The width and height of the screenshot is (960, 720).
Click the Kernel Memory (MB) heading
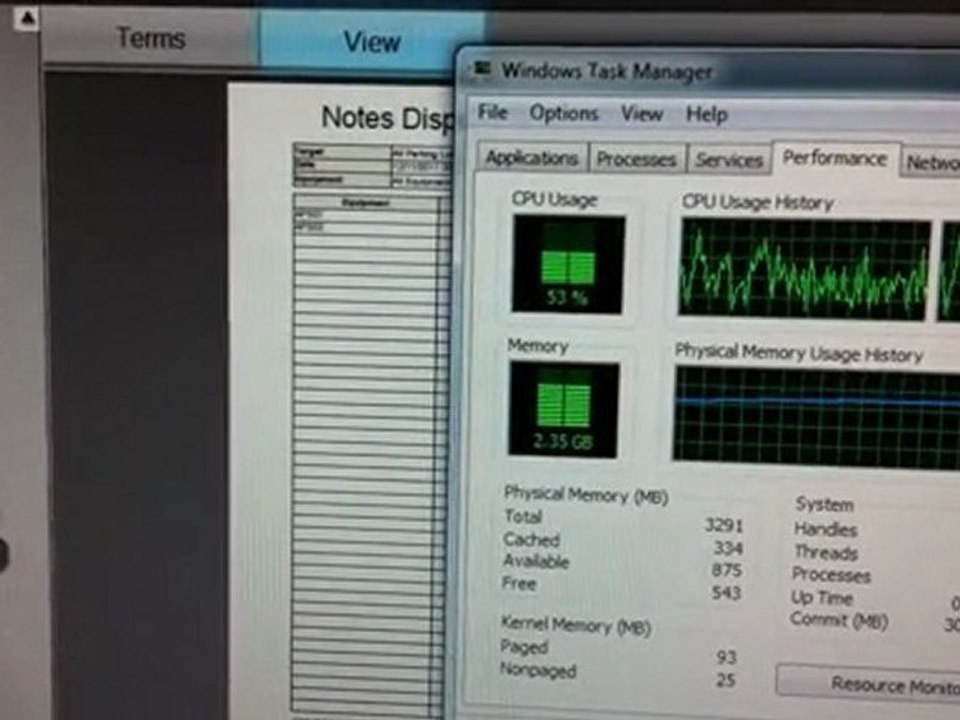[576, 624]
